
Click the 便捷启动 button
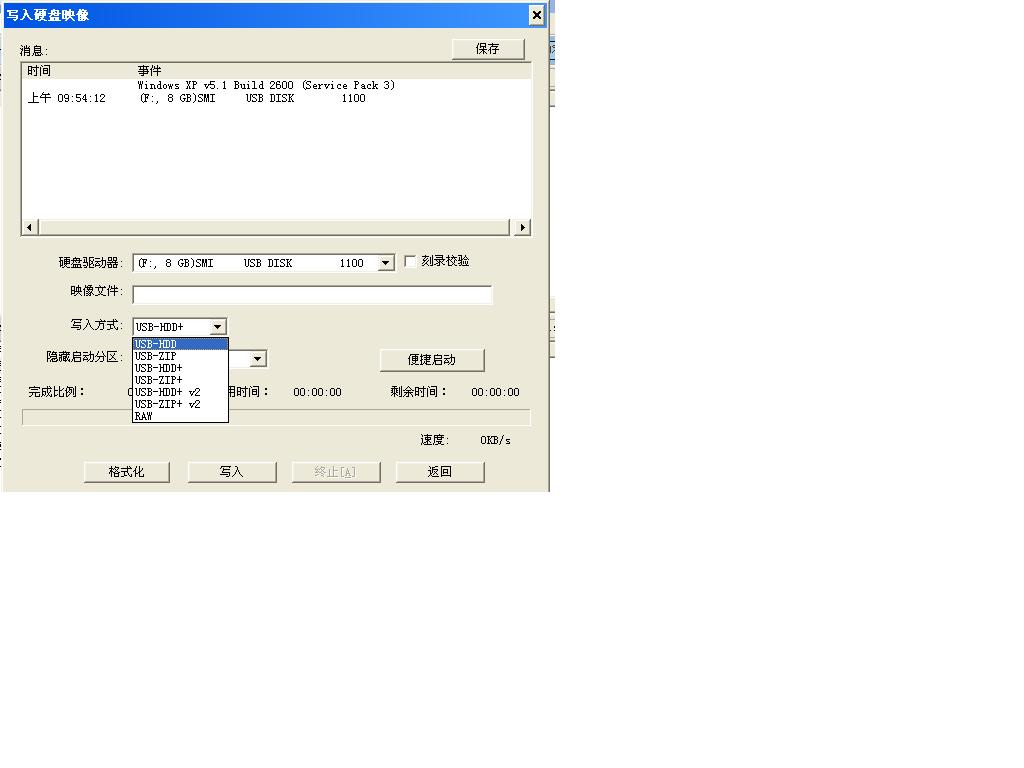coord(432,360)
